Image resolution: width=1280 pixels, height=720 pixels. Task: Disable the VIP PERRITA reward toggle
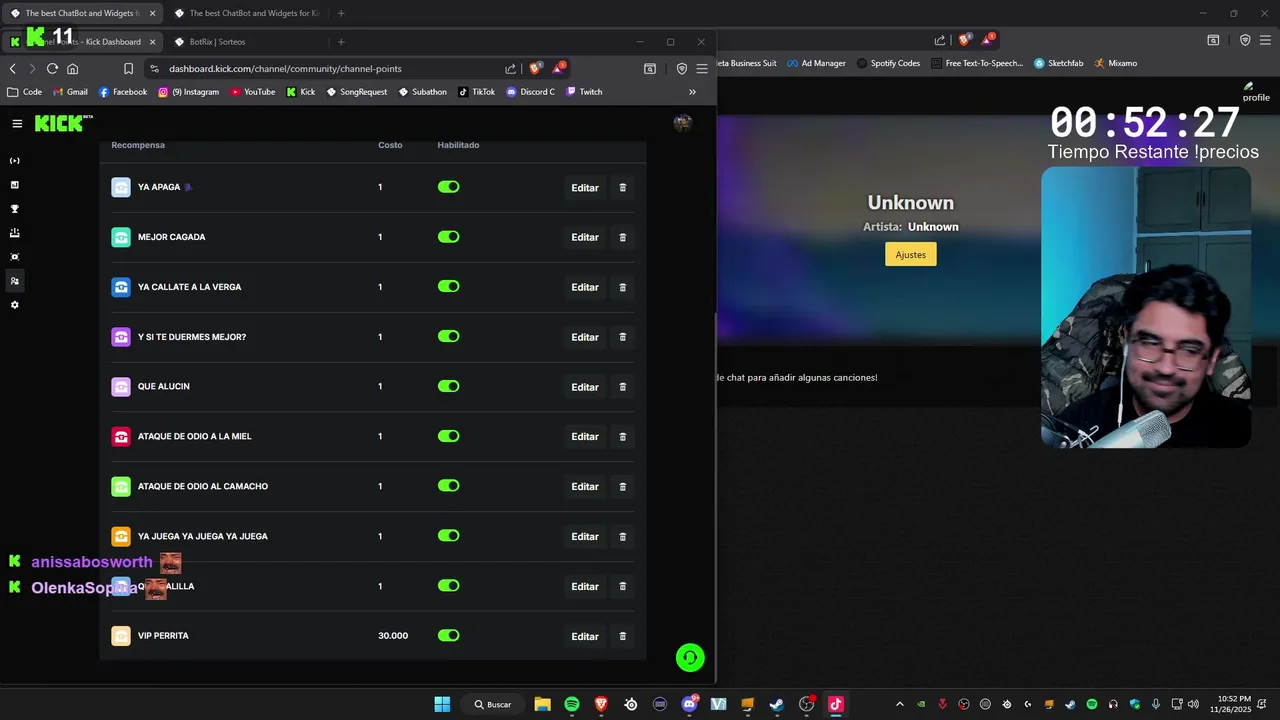(449, 636)
